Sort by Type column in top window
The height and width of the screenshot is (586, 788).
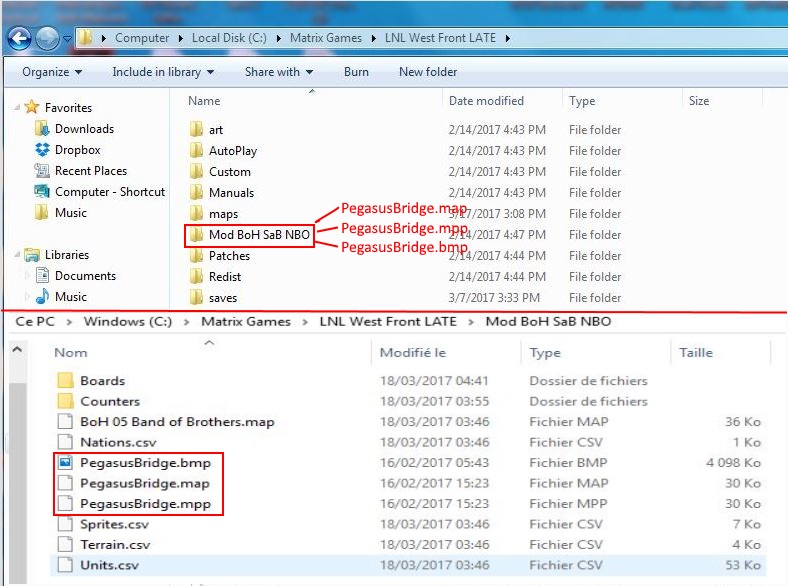[x=582, y=101]
